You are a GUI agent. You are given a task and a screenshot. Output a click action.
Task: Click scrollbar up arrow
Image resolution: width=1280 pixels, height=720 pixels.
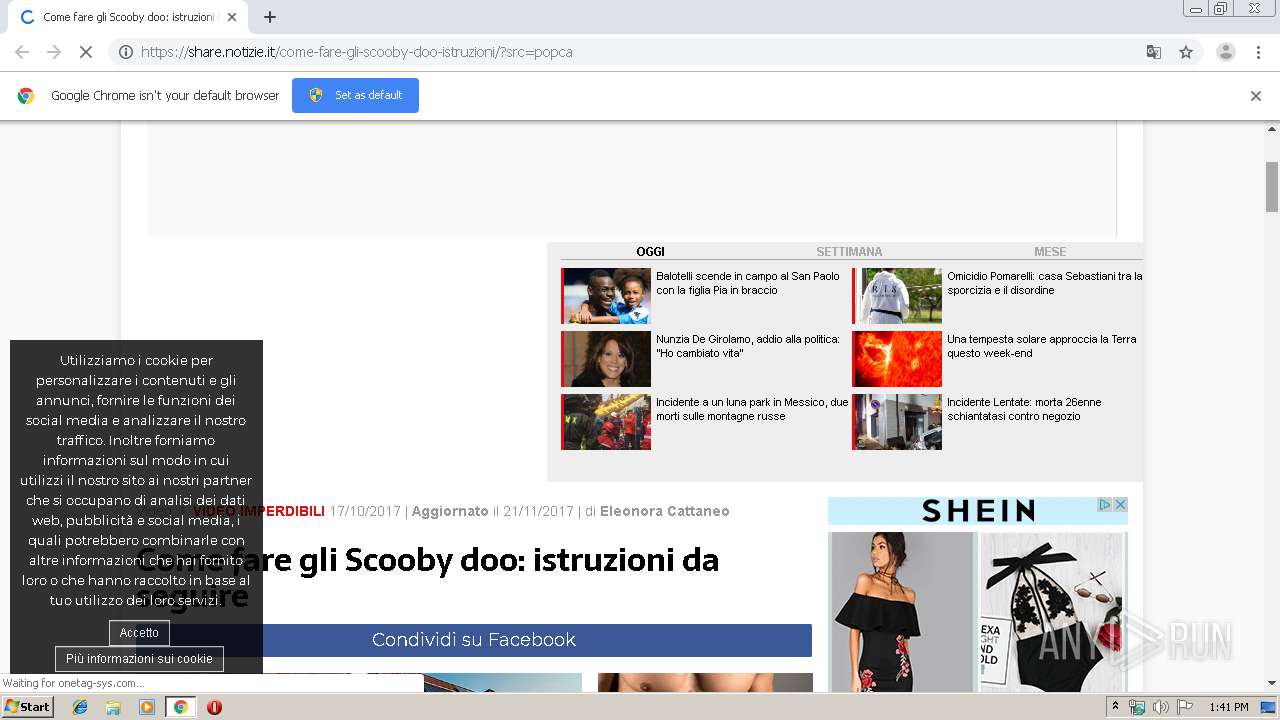click(1272, 129)
